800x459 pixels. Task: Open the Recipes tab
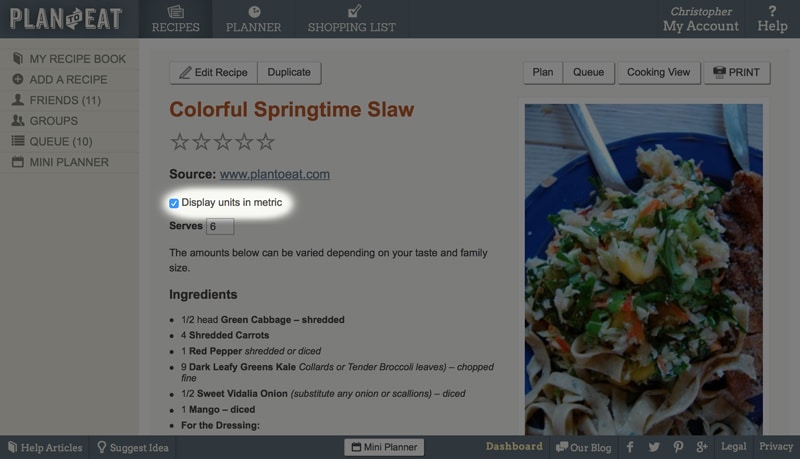pos(176,19)
